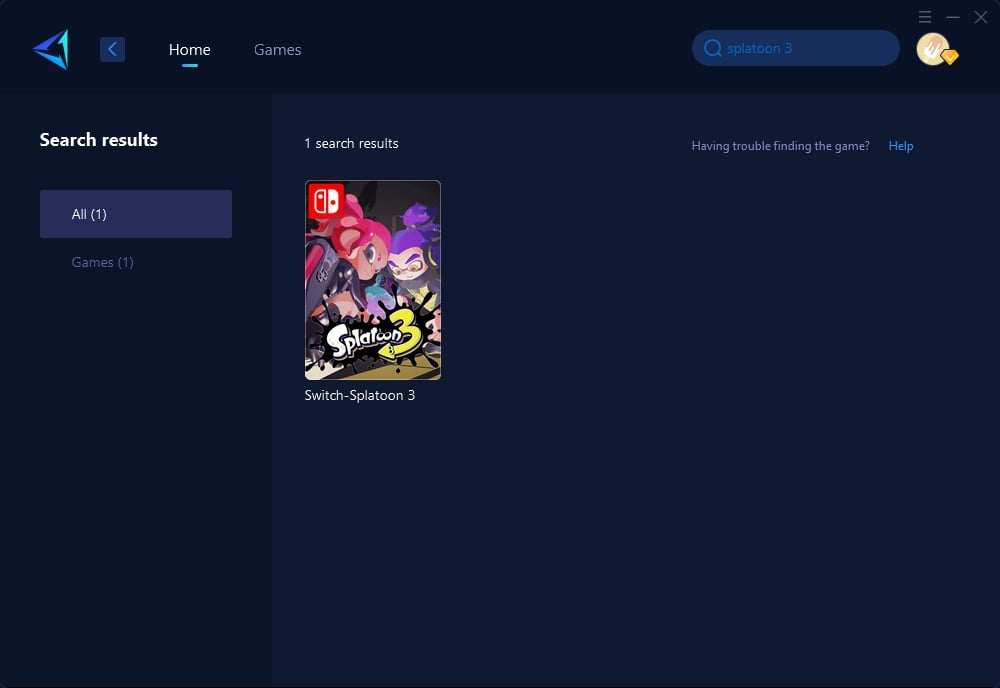Open the Splatoon 3 game cover thumbnail
This screenshot has width=1000, height=688.
(373, 280)
